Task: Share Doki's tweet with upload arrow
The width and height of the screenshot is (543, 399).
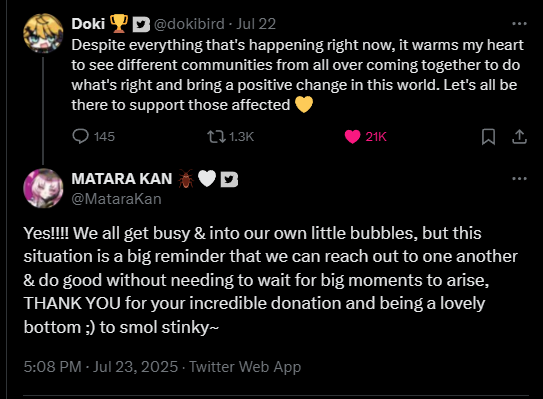Action: tap(519, 136)
